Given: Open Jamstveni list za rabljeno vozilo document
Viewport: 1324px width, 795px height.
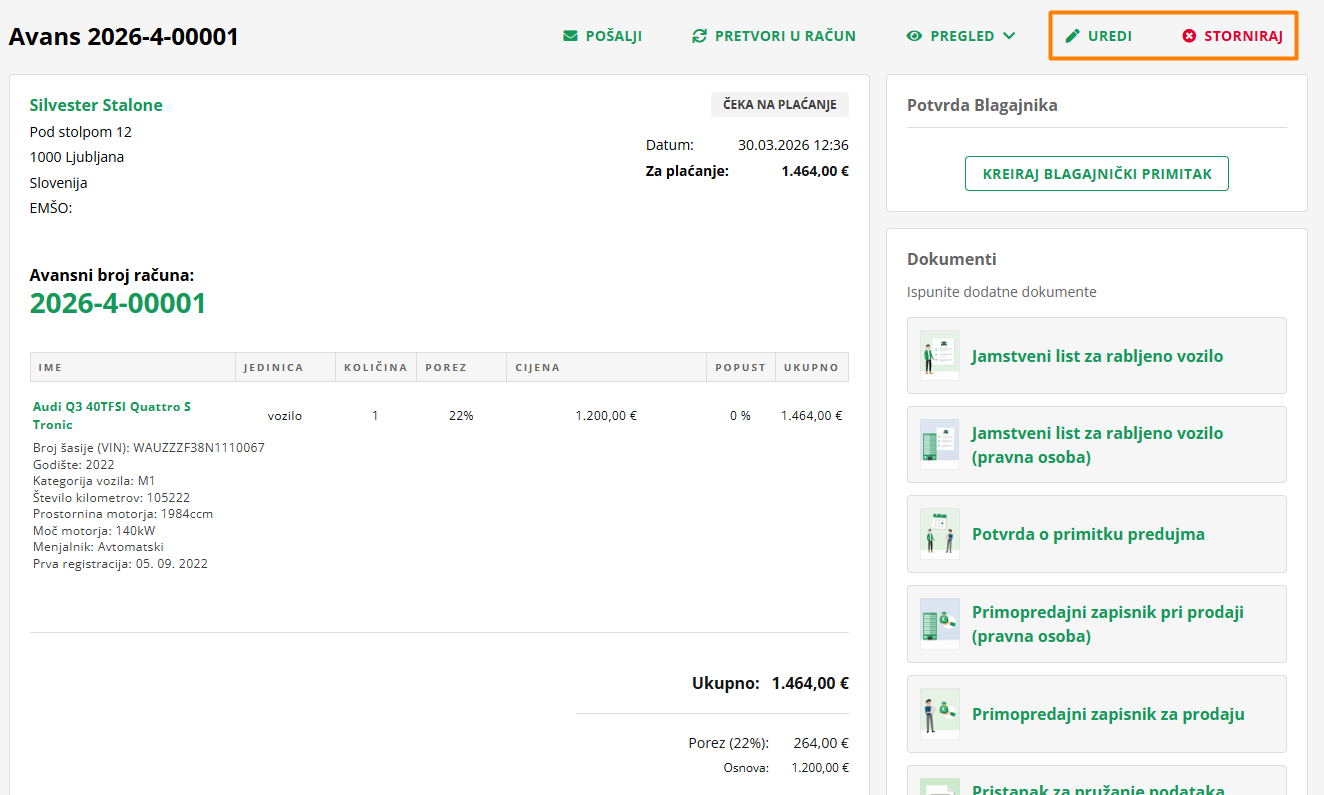Looking at the screenshot, I should pyautogui.click(x=1097, y=355).
